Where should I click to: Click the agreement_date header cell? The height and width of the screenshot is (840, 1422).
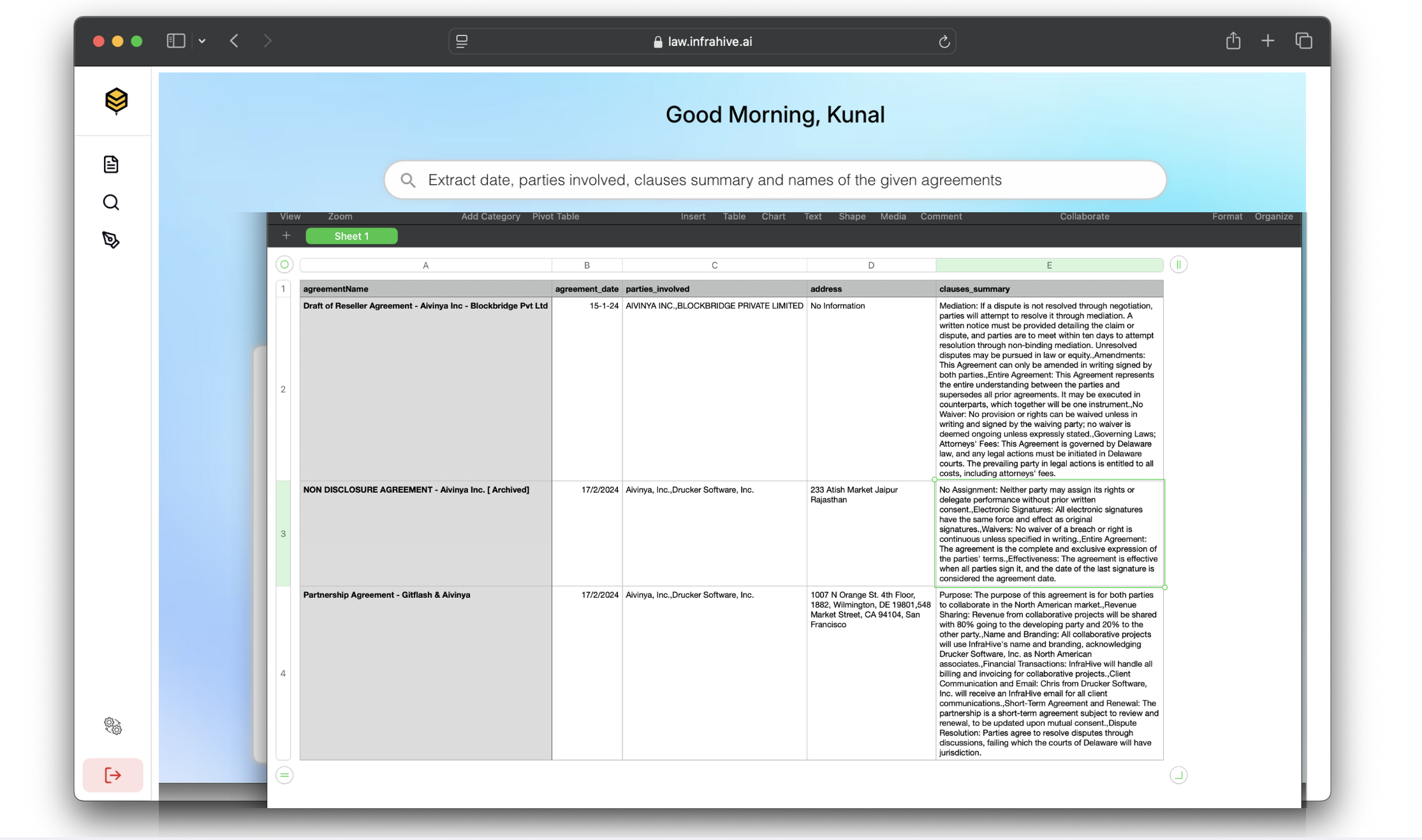tap(587, 289)
